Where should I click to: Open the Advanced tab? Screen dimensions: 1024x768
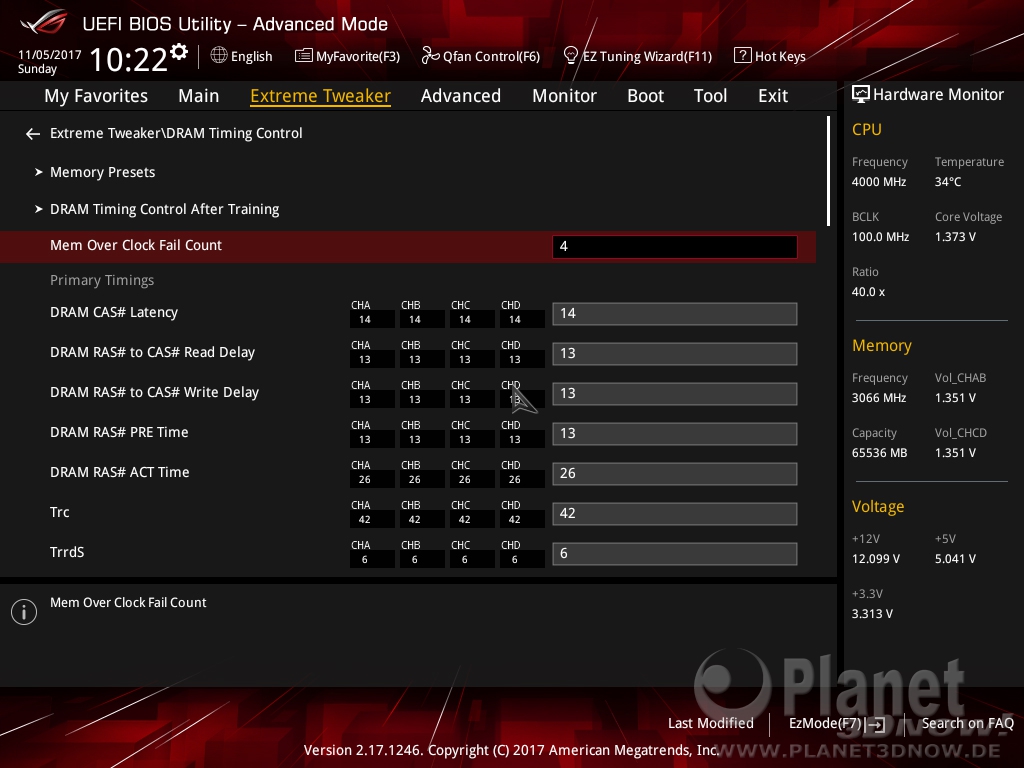coord(461,96)
